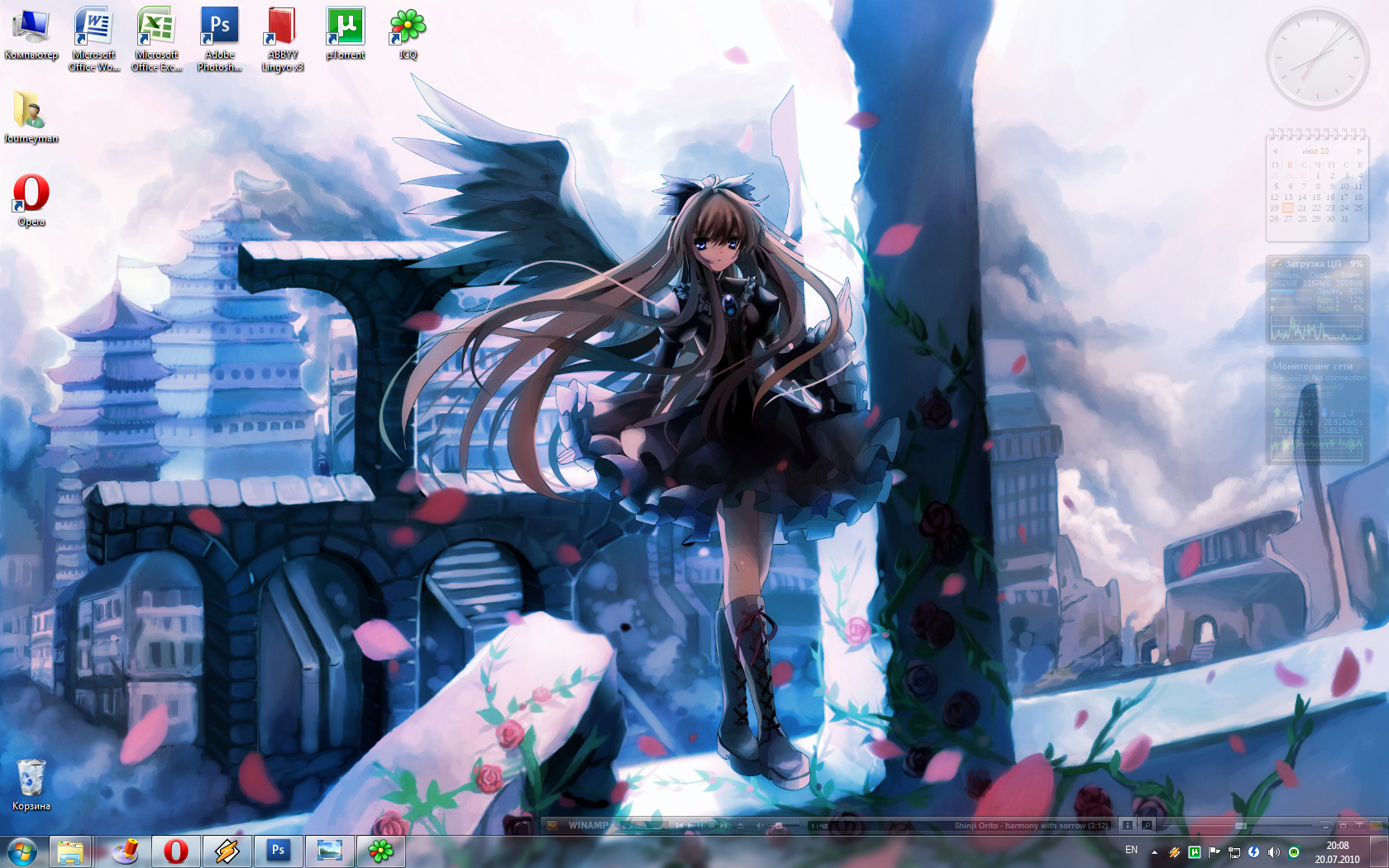Click song title 'Shinji Orito - harmony with sorrow'
Screen dimensions: 1389x868
pos(1020,825)
